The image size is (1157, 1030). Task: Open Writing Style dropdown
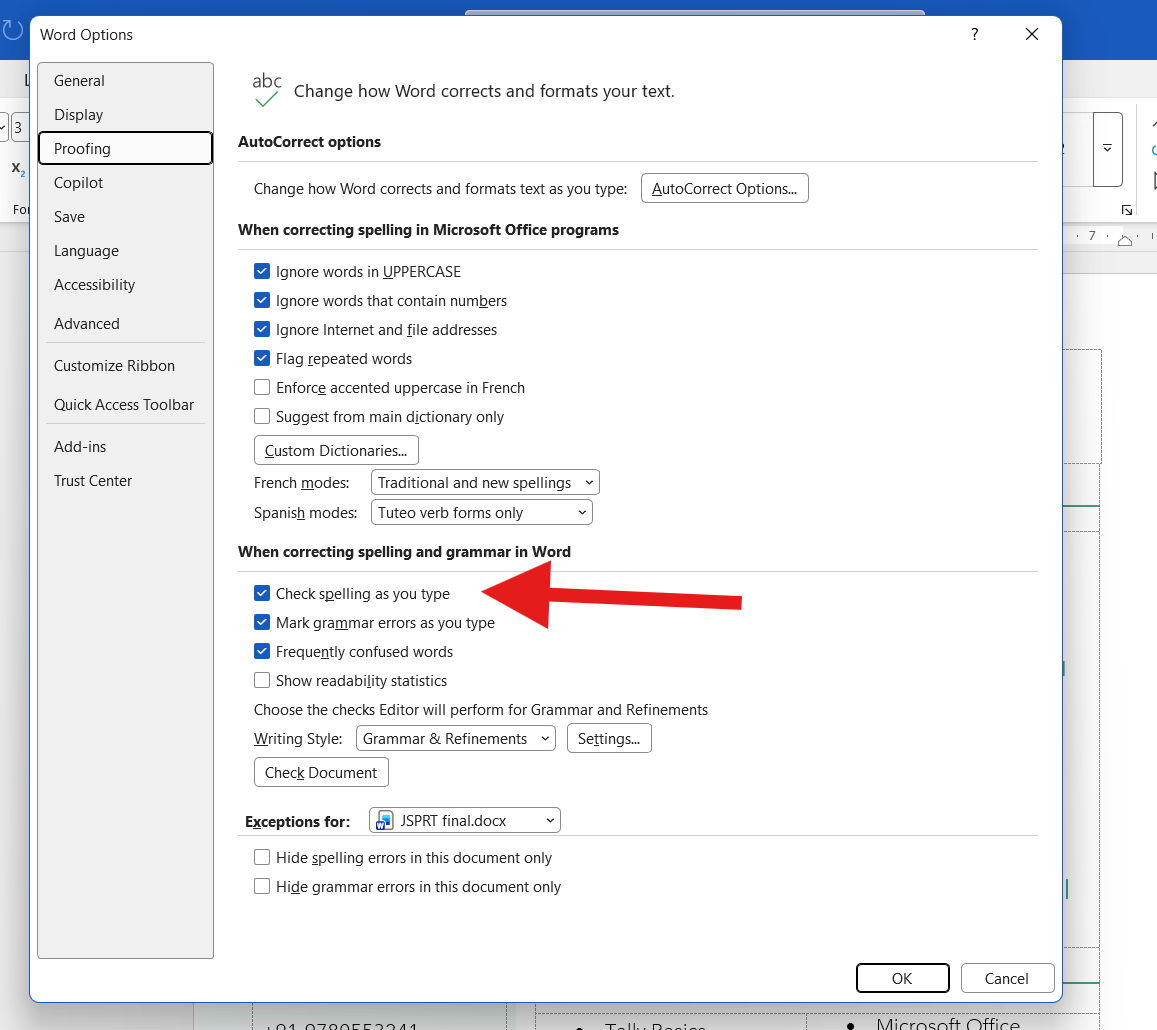(x=455, y=739)
